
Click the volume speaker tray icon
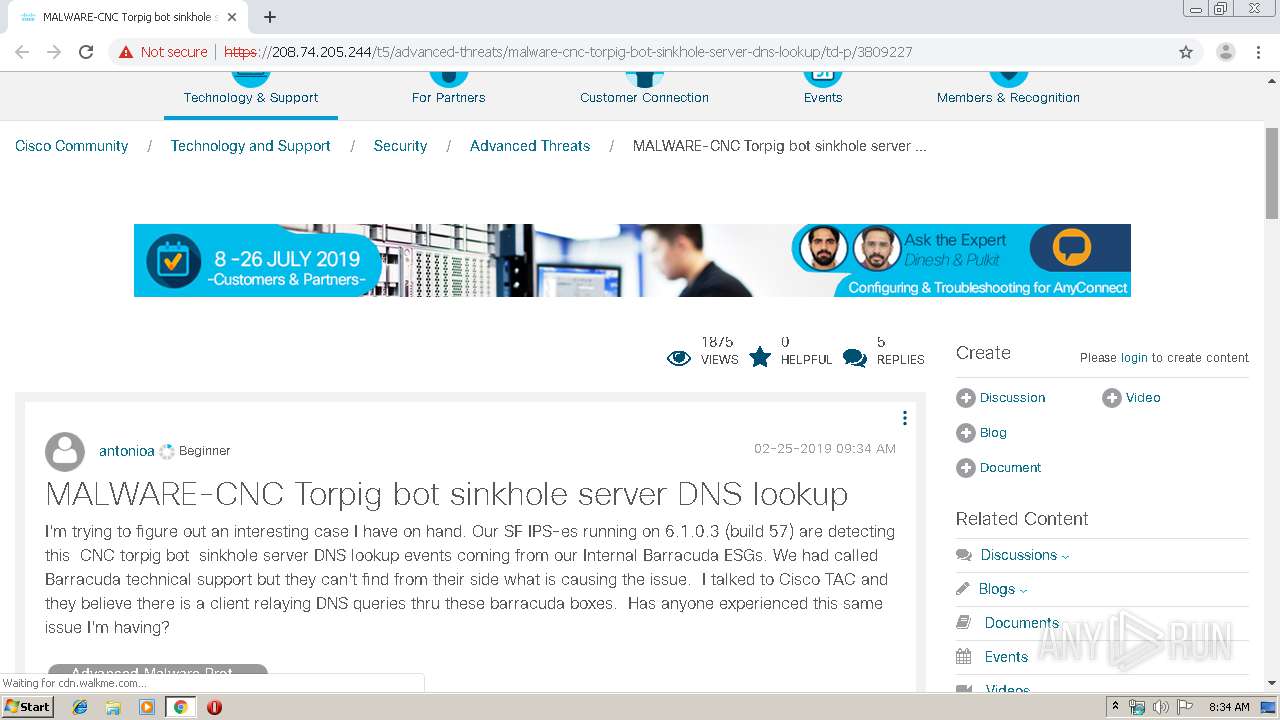1161,707
